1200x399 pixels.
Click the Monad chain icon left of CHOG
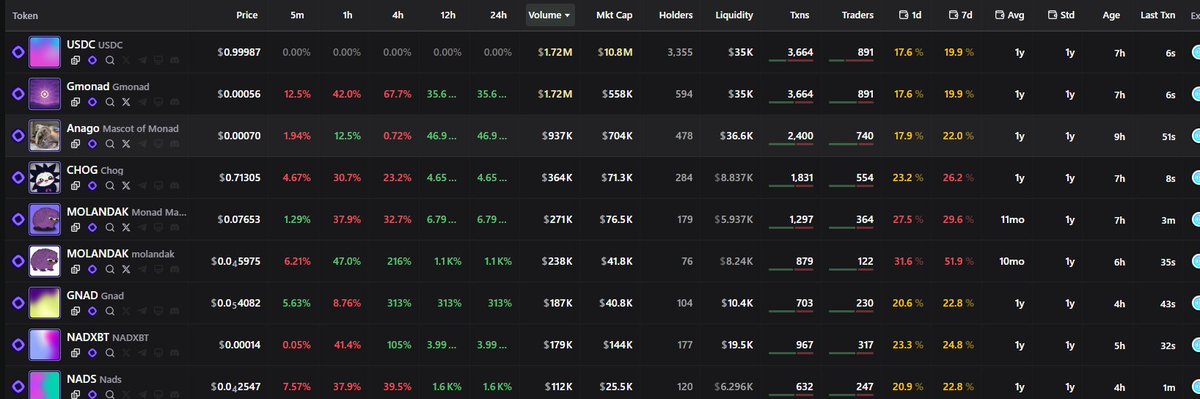pos(17,177)
